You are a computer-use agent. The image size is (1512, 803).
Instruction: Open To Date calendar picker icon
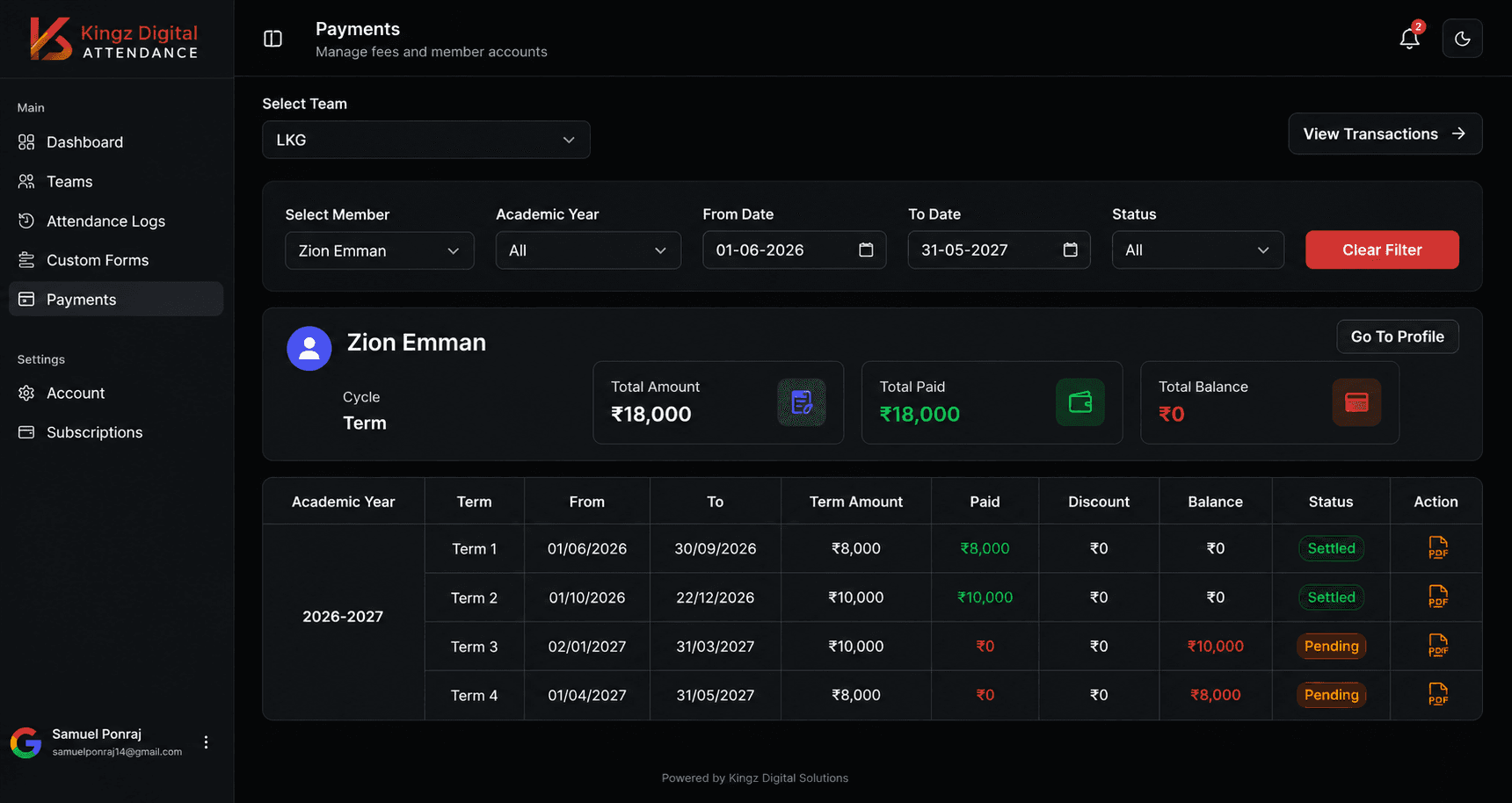[1070, 250]
